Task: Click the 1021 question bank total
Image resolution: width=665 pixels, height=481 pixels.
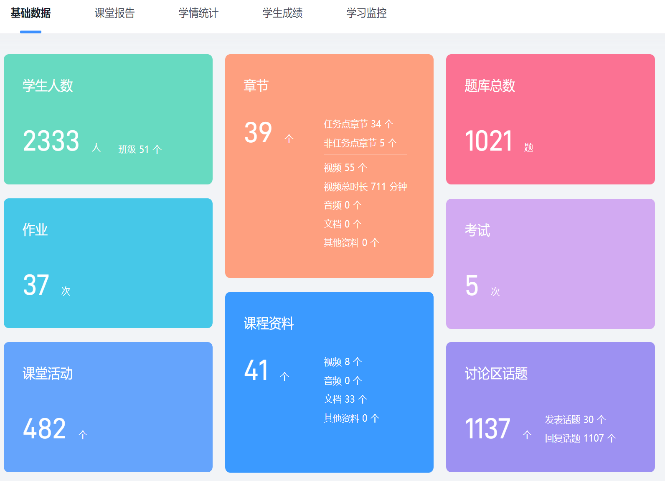Action: (x=489, y=142)
